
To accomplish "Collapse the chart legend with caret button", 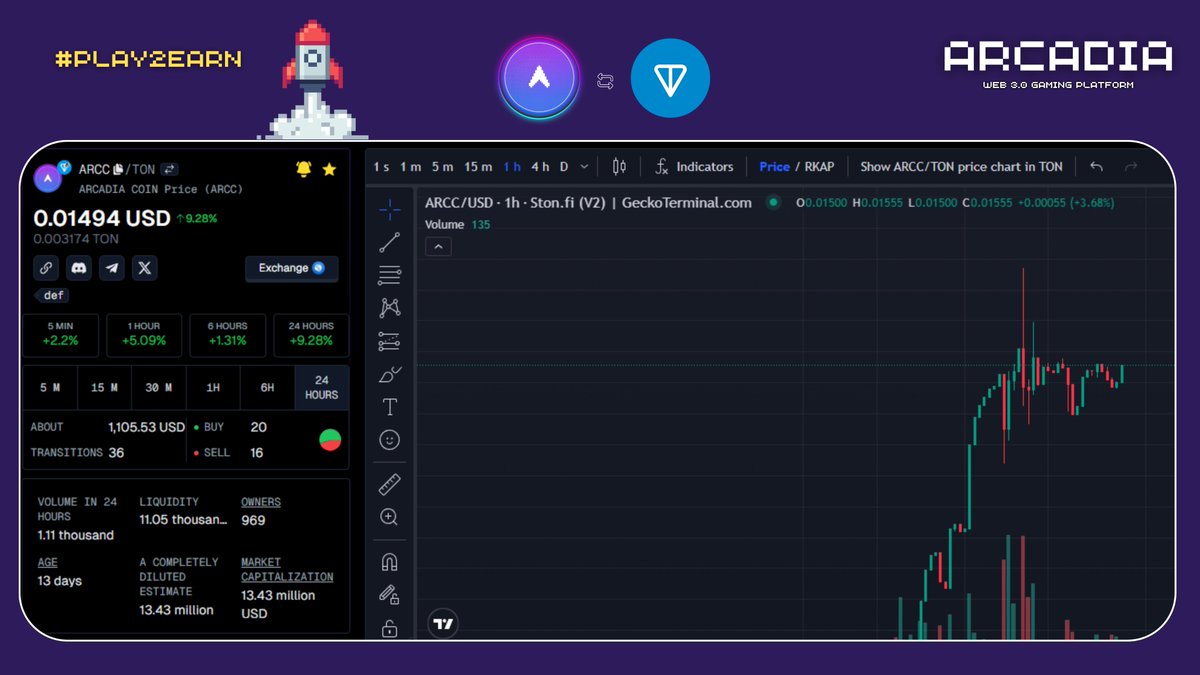I will tap(438, 246).
